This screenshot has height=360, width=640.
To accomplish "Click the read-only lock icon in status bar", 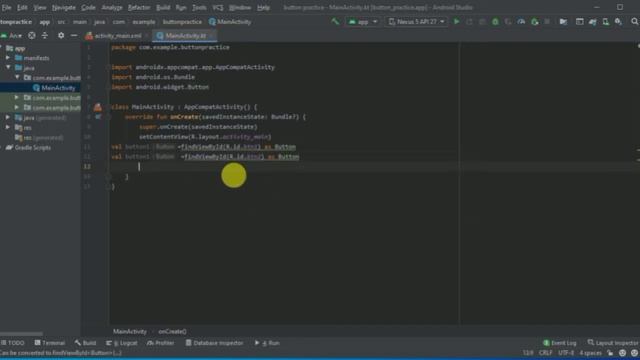I will (610, 353).
